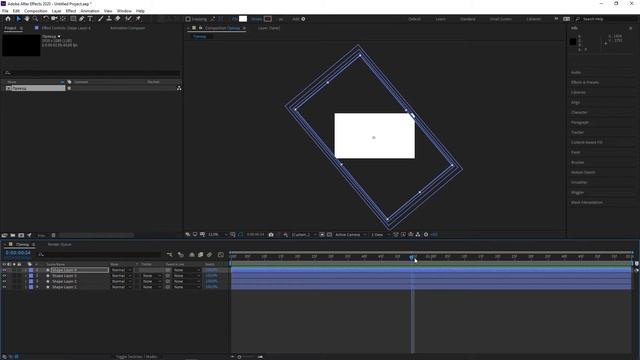Click the interpret footage icon in Project panel
This screenshot has width=640, height=360.
pos(4,236)
